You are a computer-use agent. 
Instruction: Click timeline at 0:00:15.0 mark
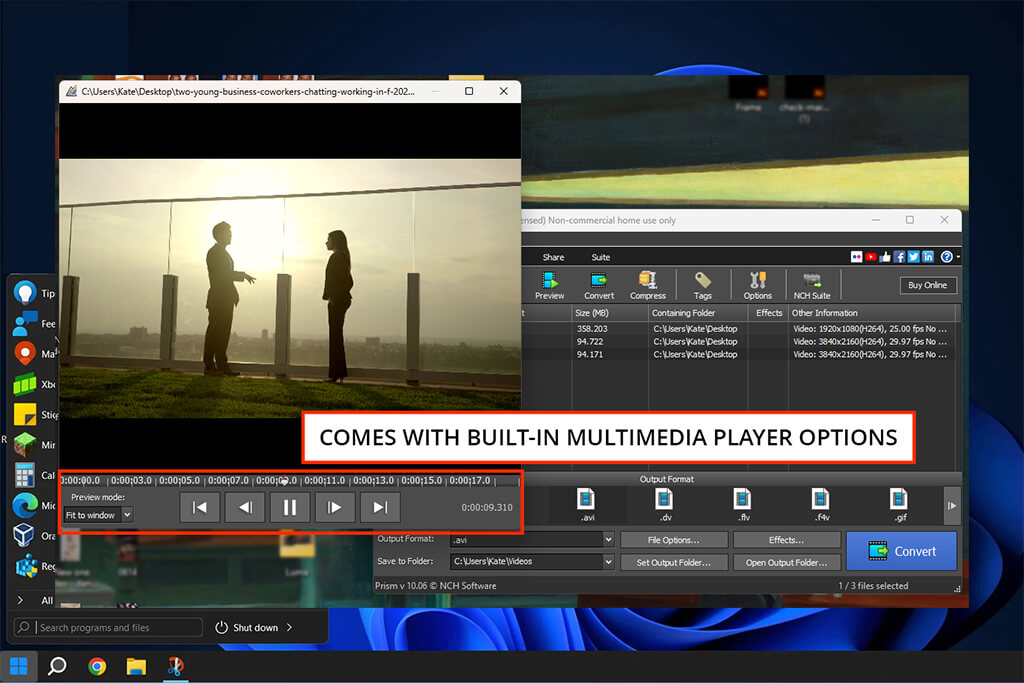[421, 481]
